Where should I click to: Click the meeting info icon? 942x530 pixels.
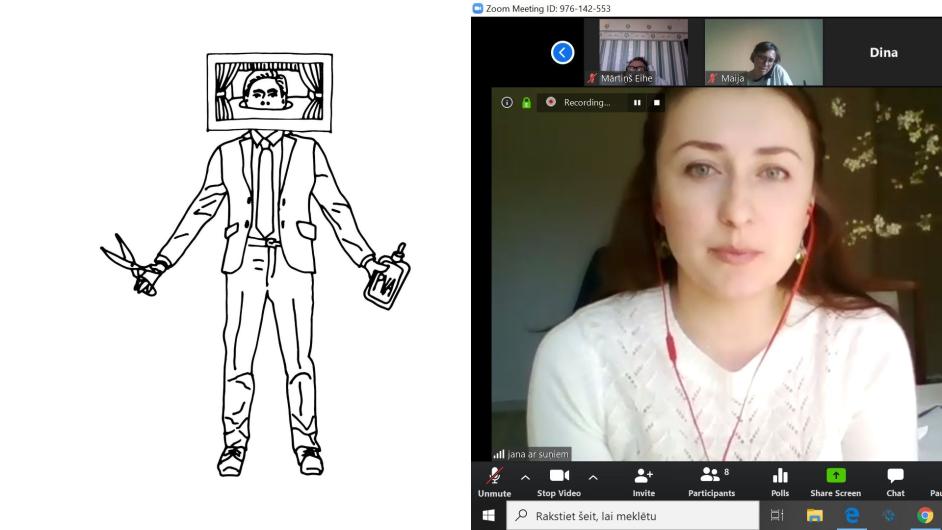coord(507,102)
